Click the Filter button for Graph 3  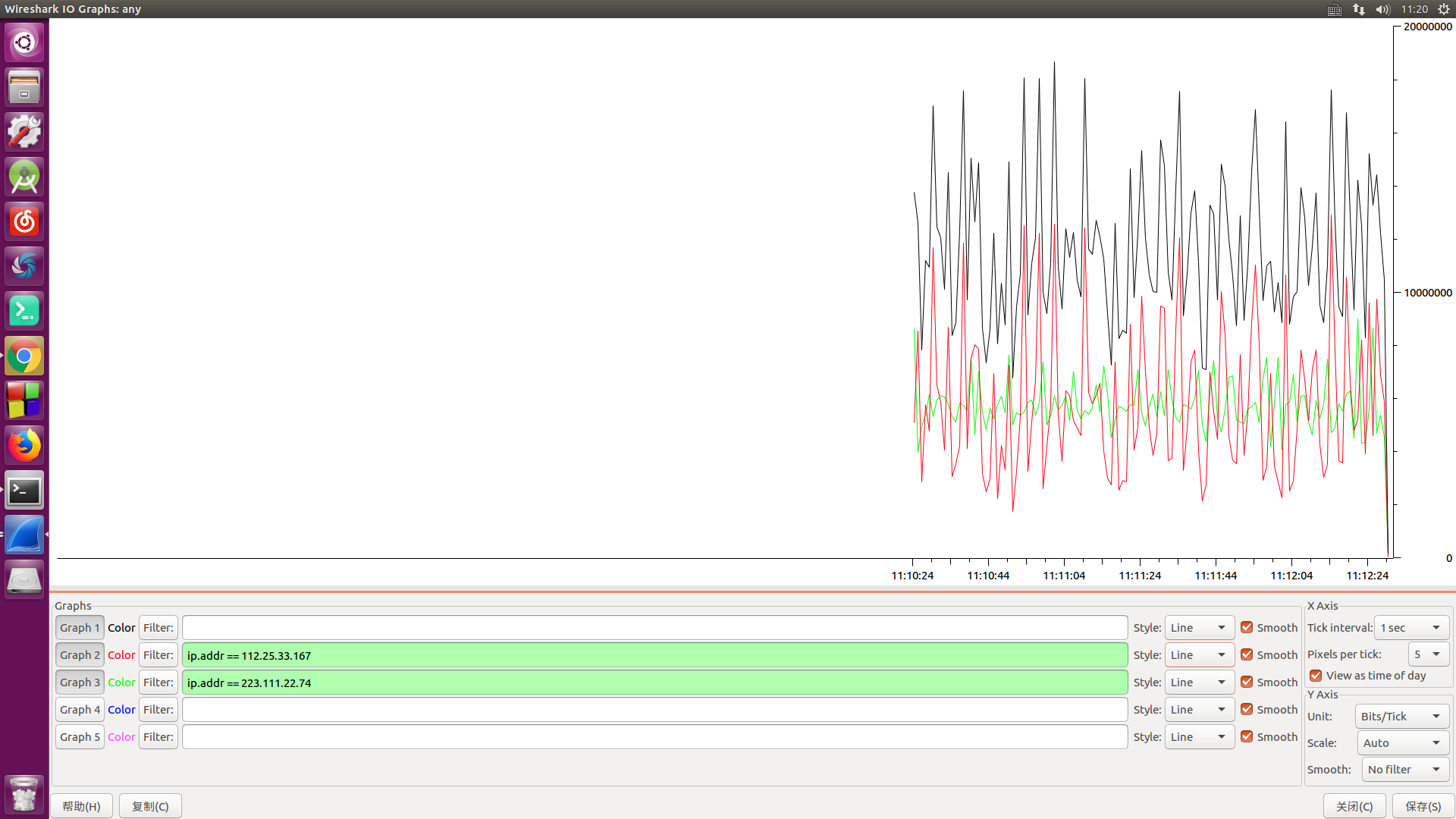[x=158, y=682]
